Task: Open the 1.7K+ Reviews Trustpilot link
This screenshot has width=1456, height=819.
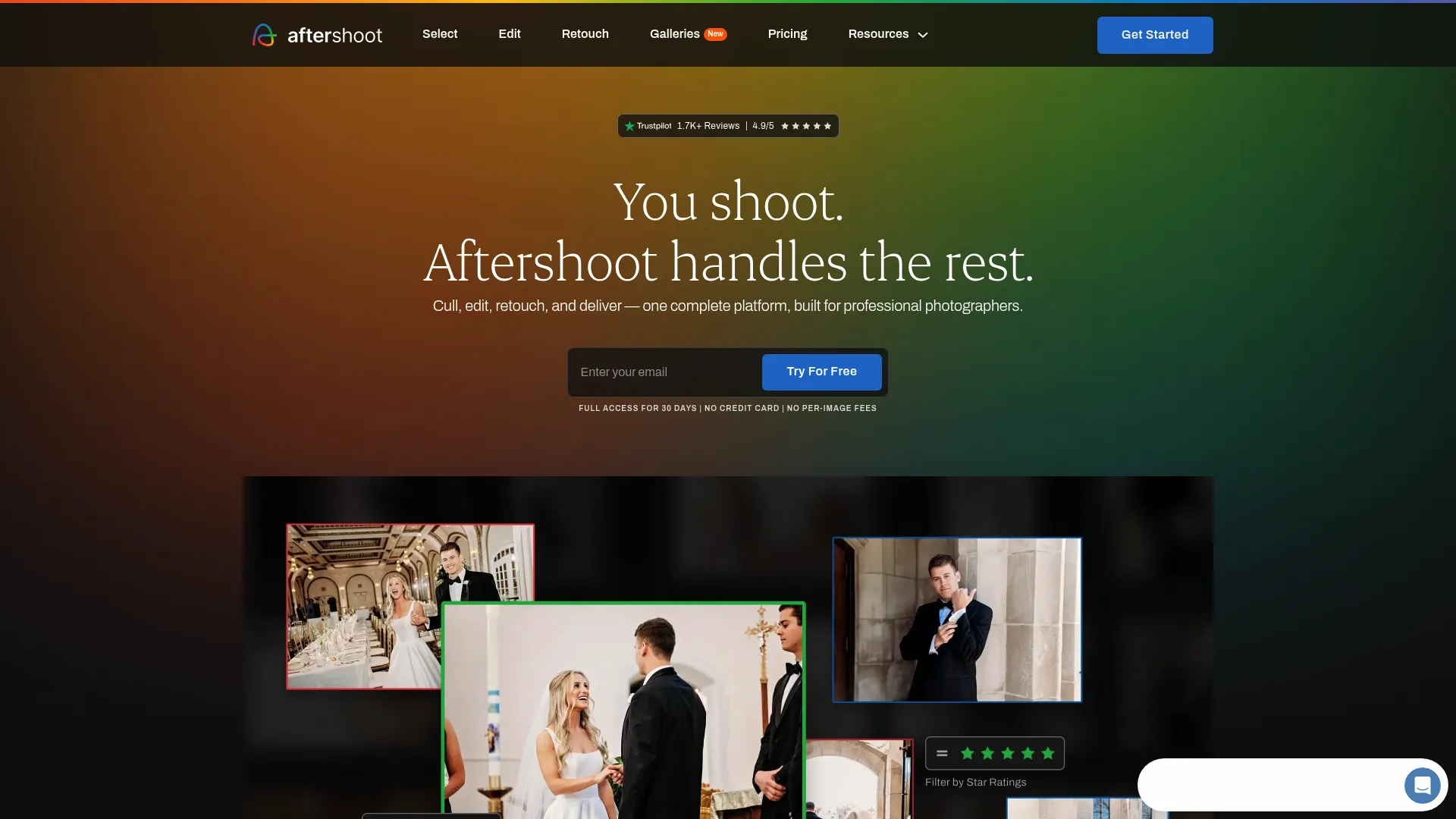Action: tap(708, 126)
